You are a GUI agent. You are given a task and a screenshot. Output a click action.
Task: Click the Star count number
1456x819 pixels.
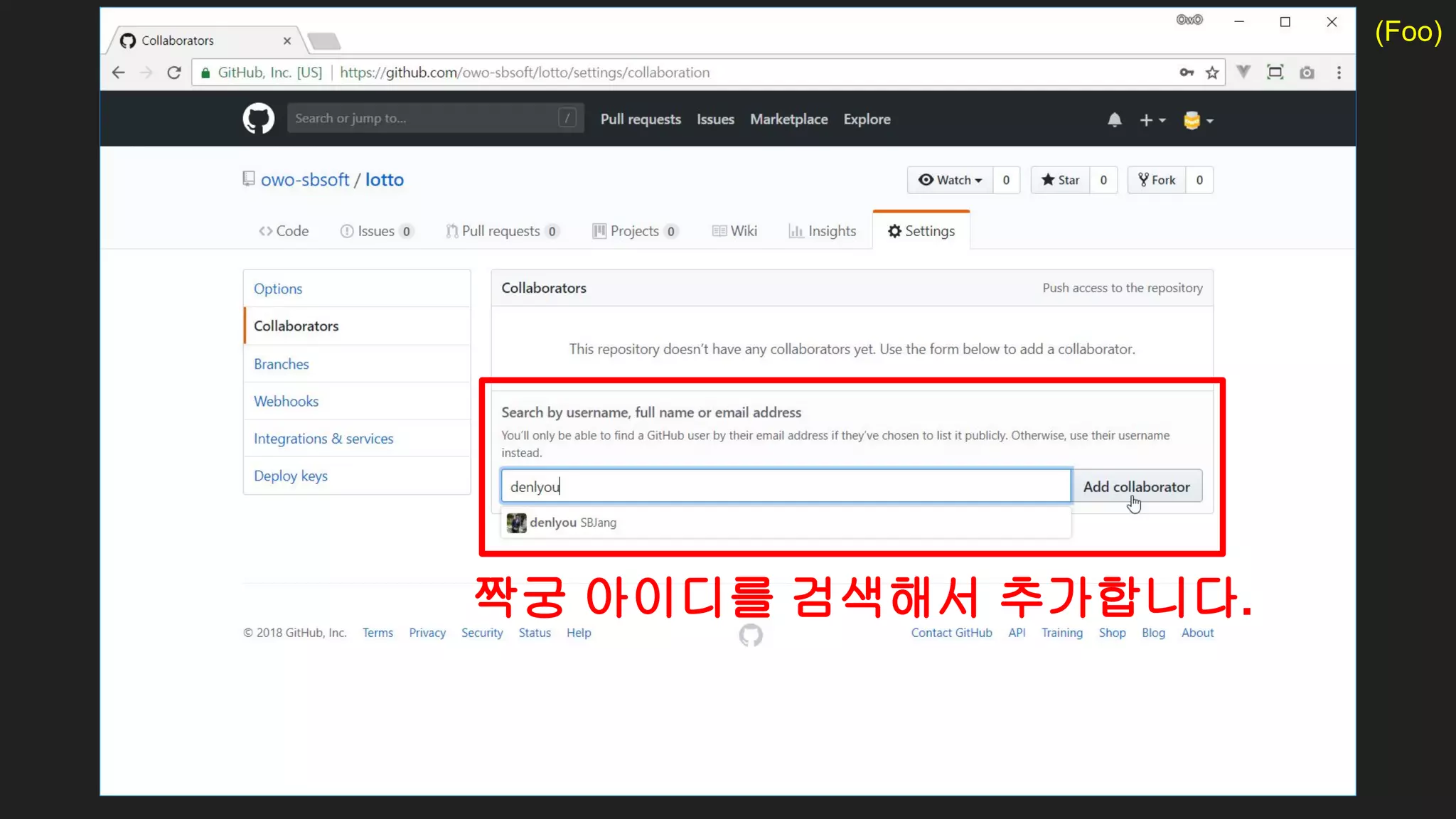click(1103, 180)
